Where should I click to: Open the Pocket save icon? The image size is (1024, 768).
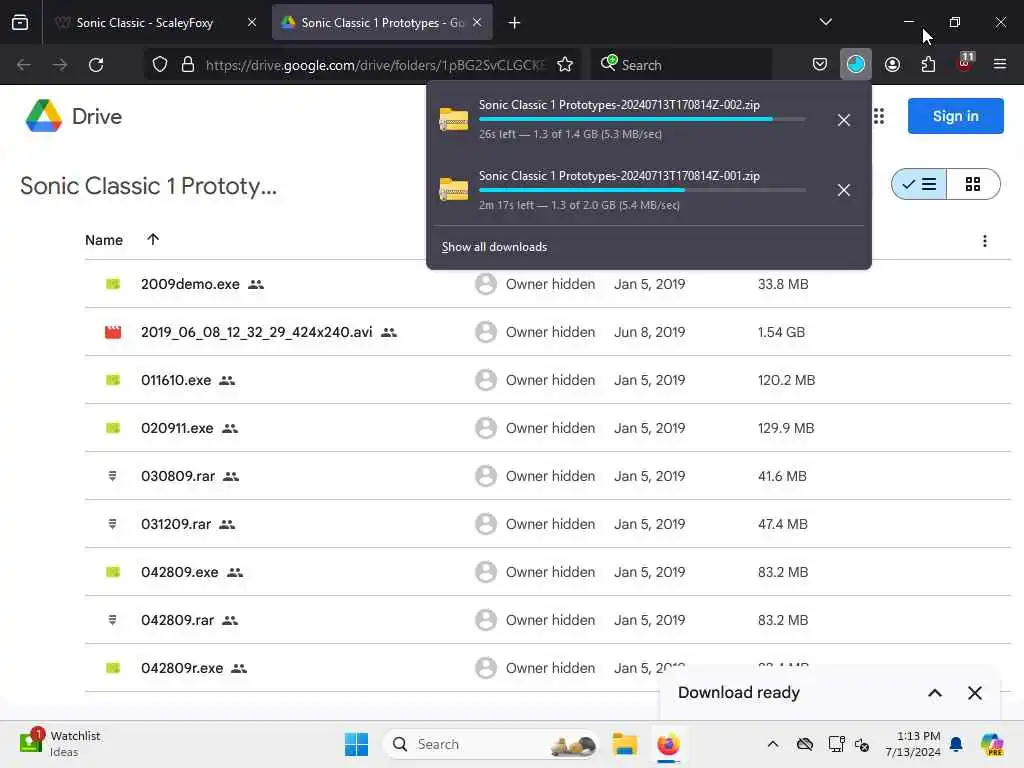(820, 64)
